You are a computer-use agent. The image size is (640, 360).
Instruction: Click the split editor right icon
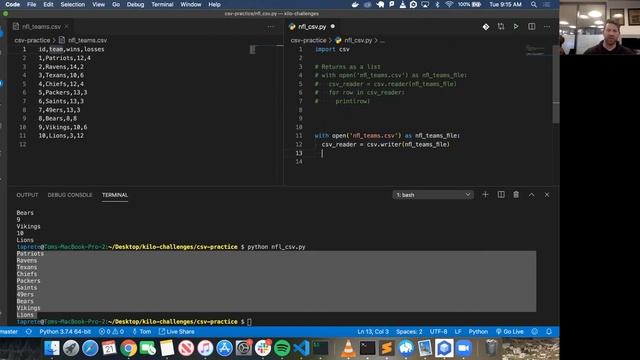point(531,27)
